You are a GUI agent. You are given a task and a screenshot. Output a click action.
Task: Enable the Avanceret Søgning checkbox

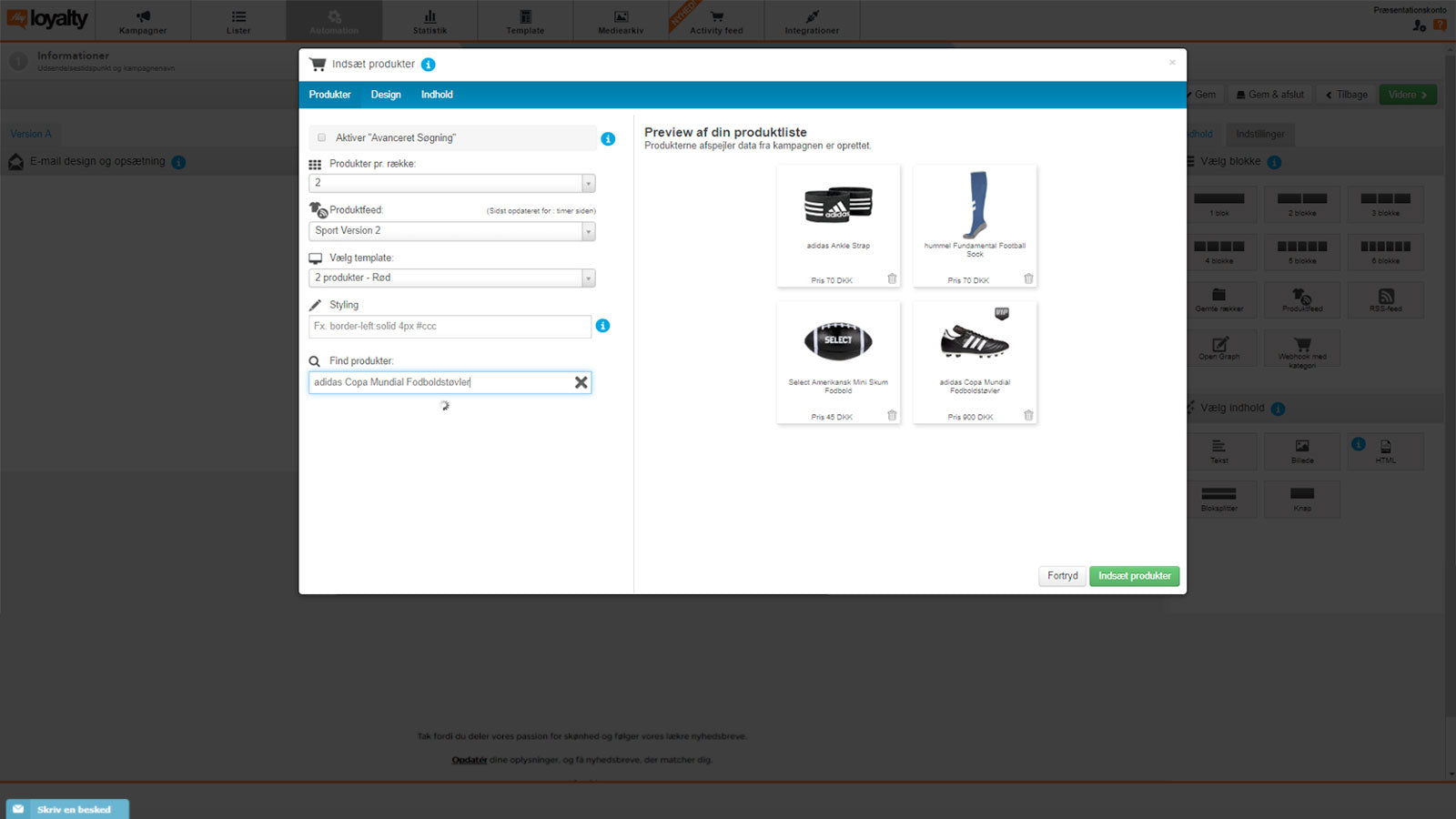click(321, 138)
